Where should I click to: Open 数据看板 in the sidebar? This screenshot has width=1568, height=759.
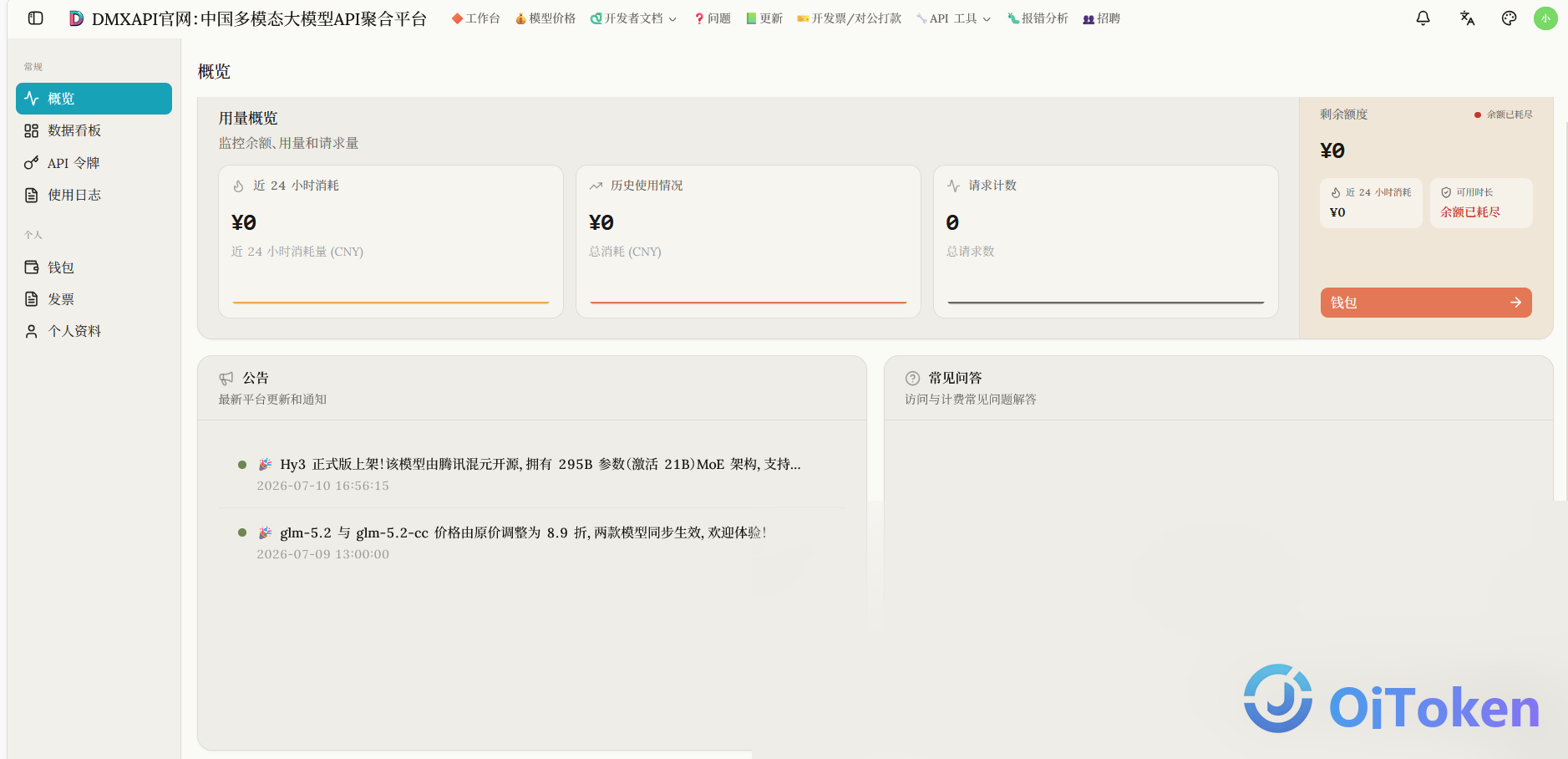tap(94, 130)
